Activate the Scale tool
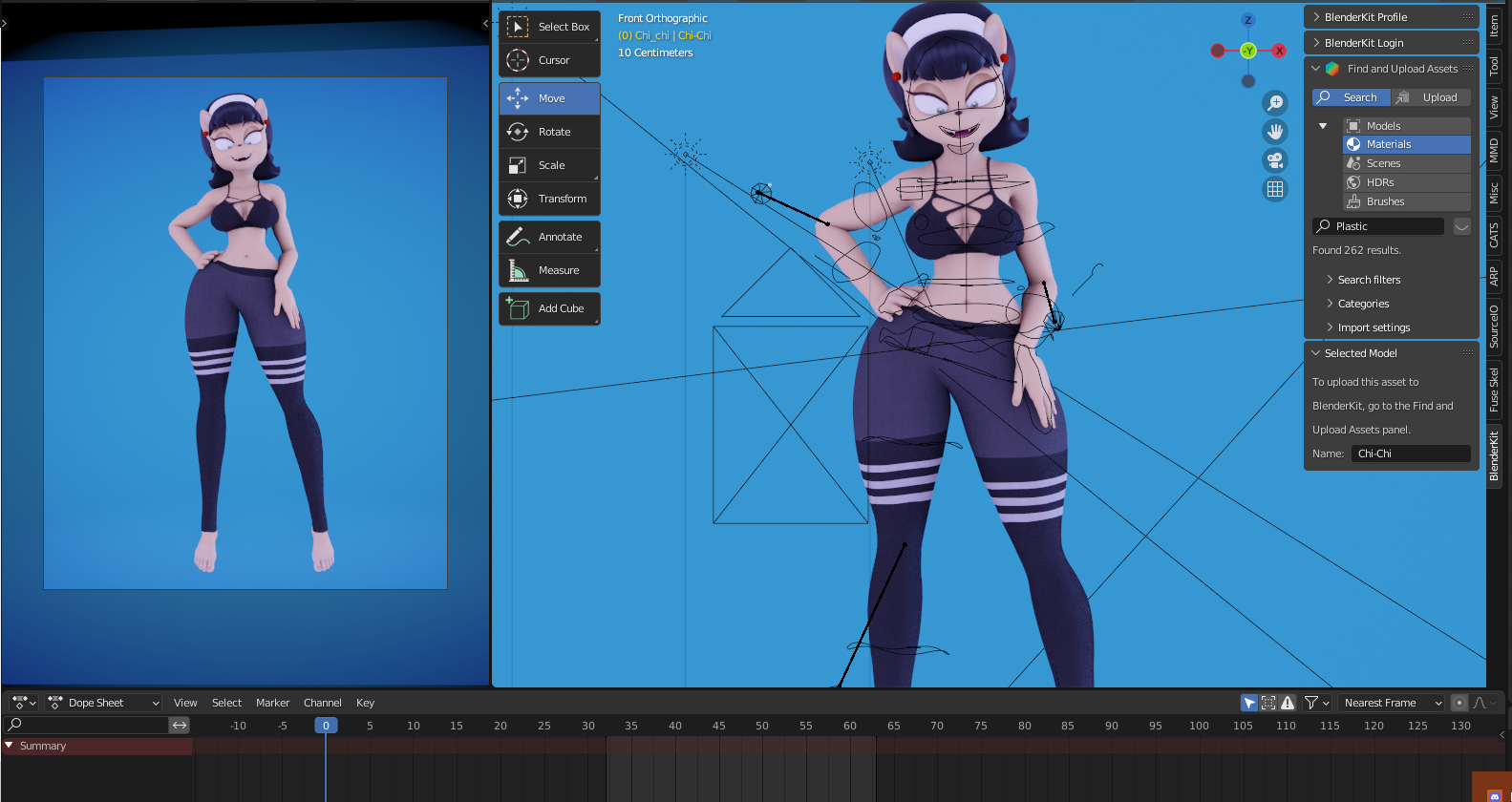Image resolution: width=1512 pixels, height=802 pixels. (x=549, y=165)
